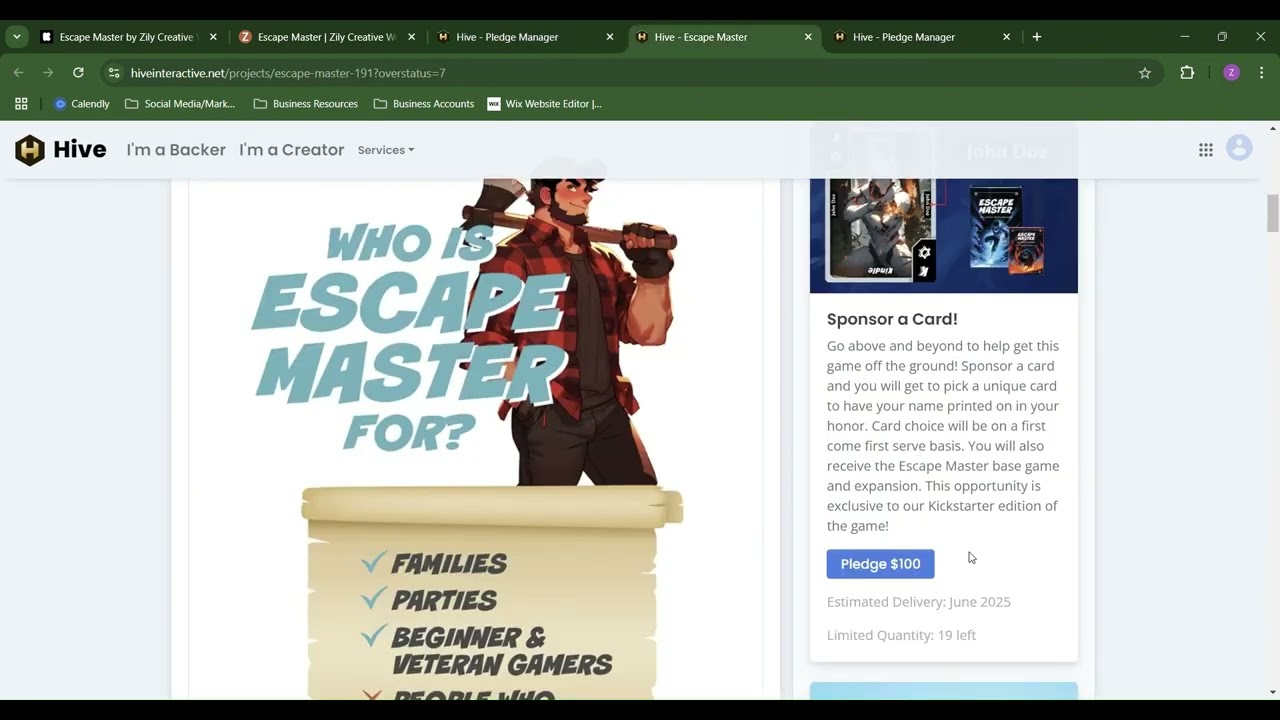Click the Limited Quantity: 19 left text
The height and width of the screenshot is (720, 1280).
coord(901,635)
